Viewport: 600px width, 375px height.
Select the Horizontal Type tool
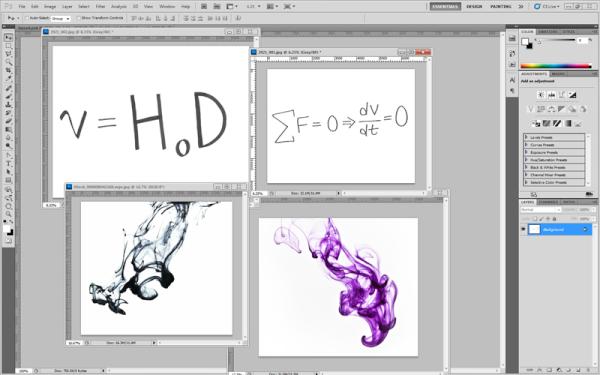click(x=8, y=164)
